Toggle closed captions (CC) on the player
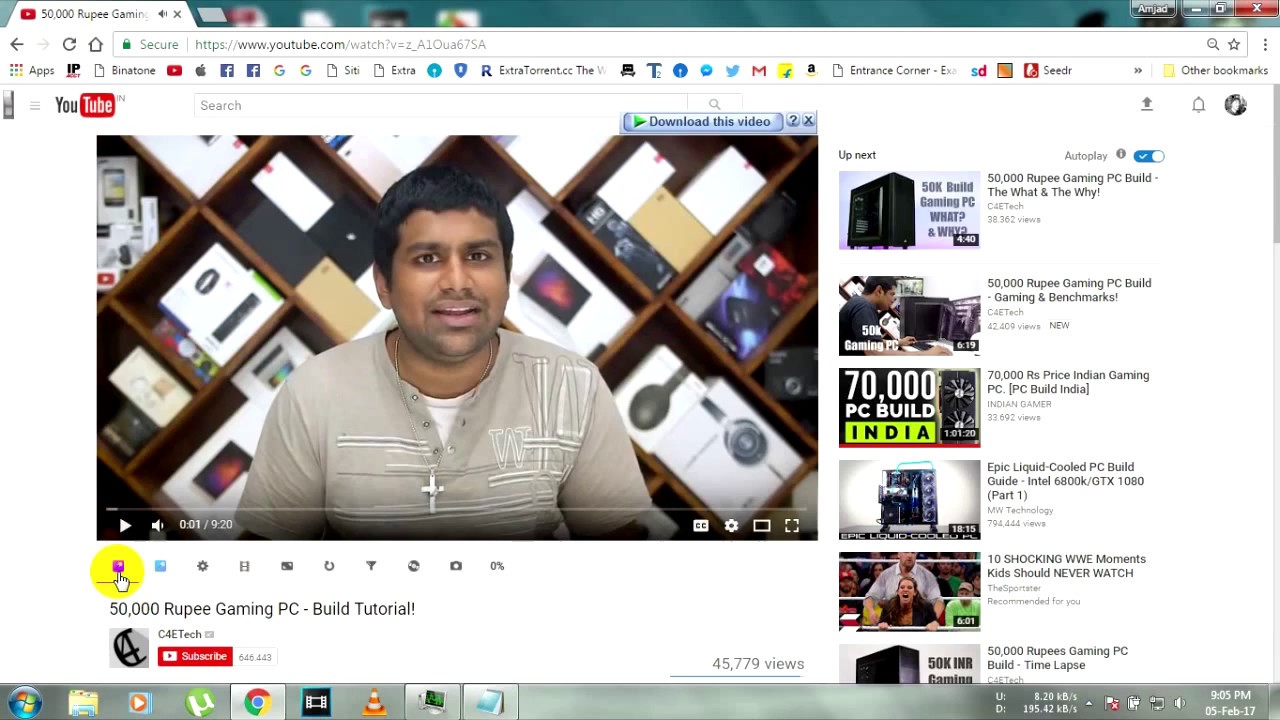This screenshot has height=720, width=1280. 701,525
